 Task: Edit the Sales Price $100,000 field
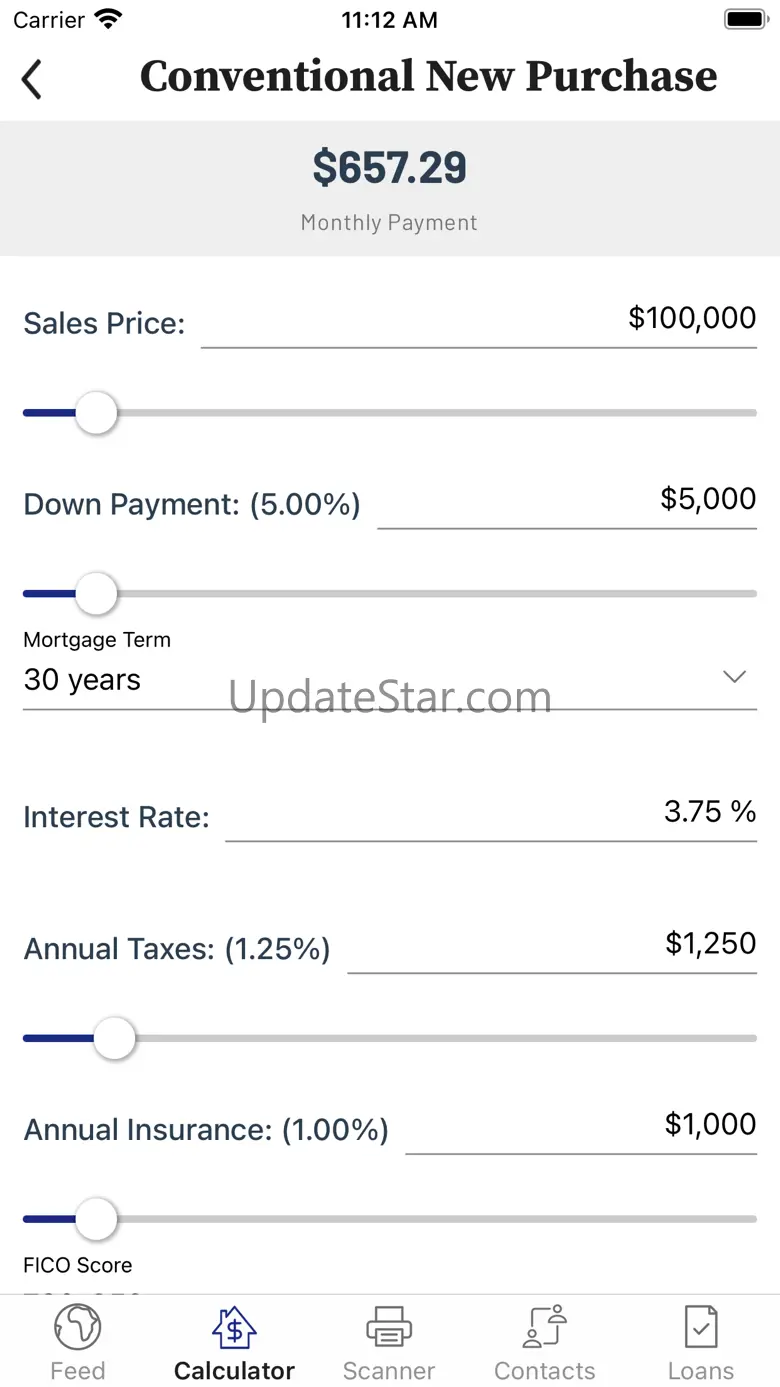pyautogui.click(x=478, y=320)
